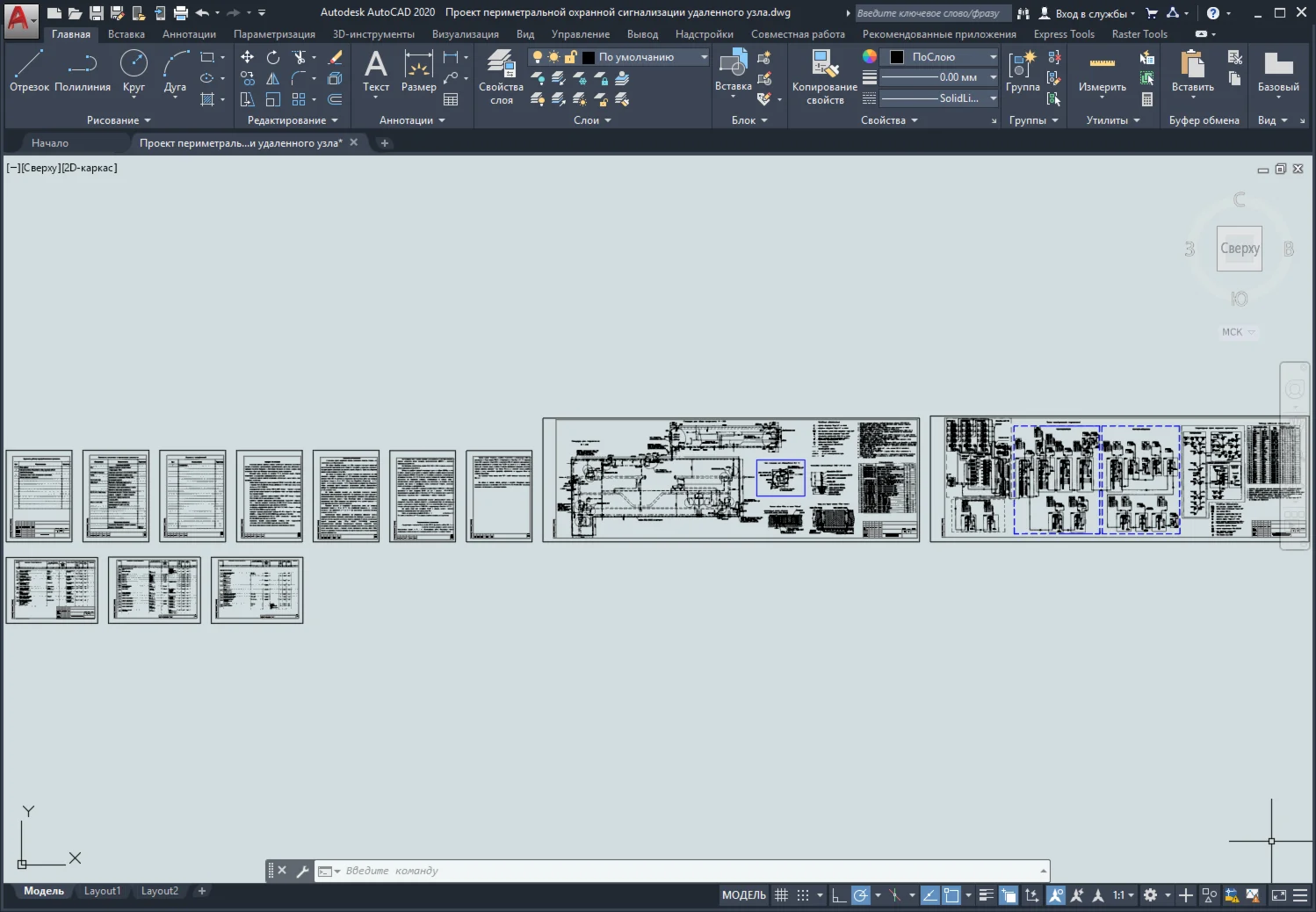Select the Dimension (Размер) tool

[x=419, y=70]
